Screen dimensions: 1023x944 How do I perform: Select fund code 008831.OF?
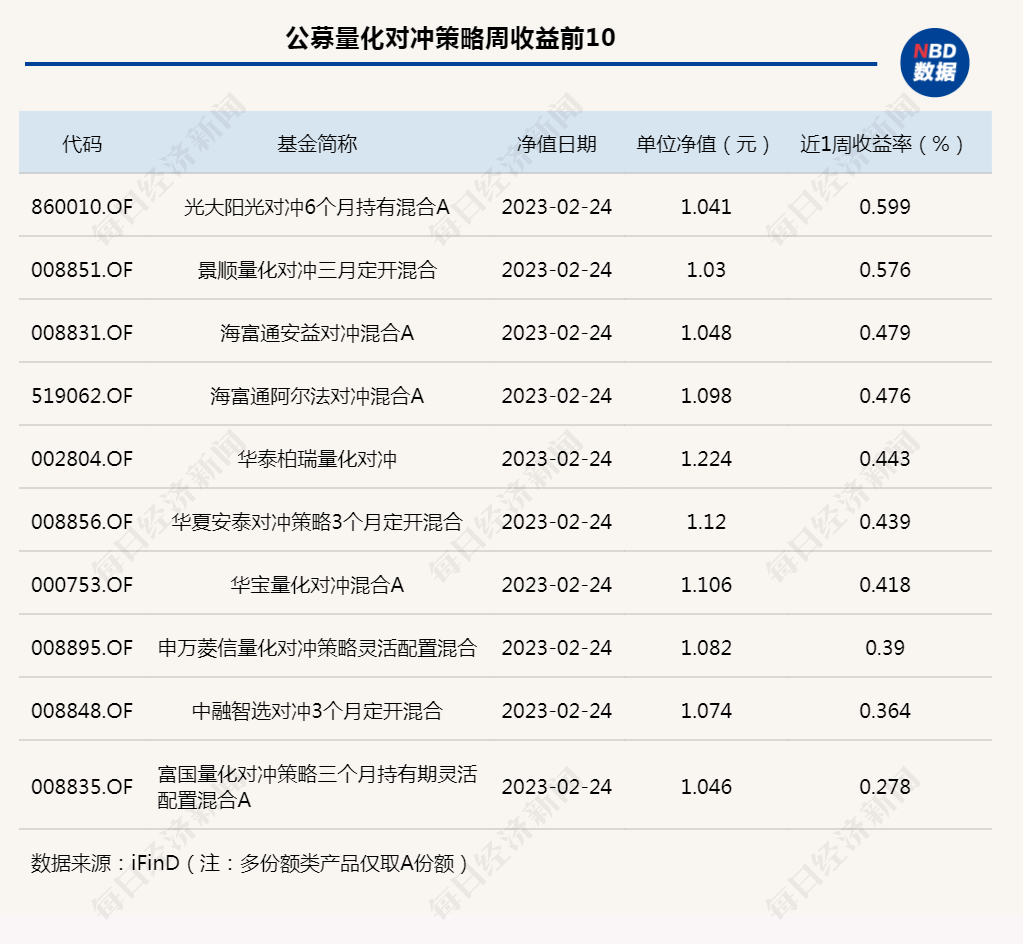(x=82, y=333)
